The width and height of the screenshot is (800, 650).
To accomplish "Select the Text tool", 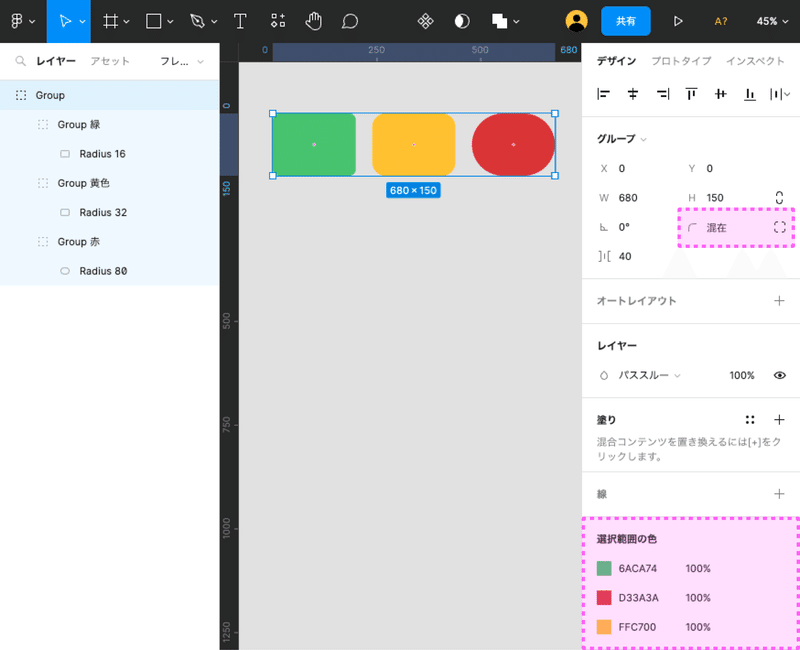I will pos(240,21).
